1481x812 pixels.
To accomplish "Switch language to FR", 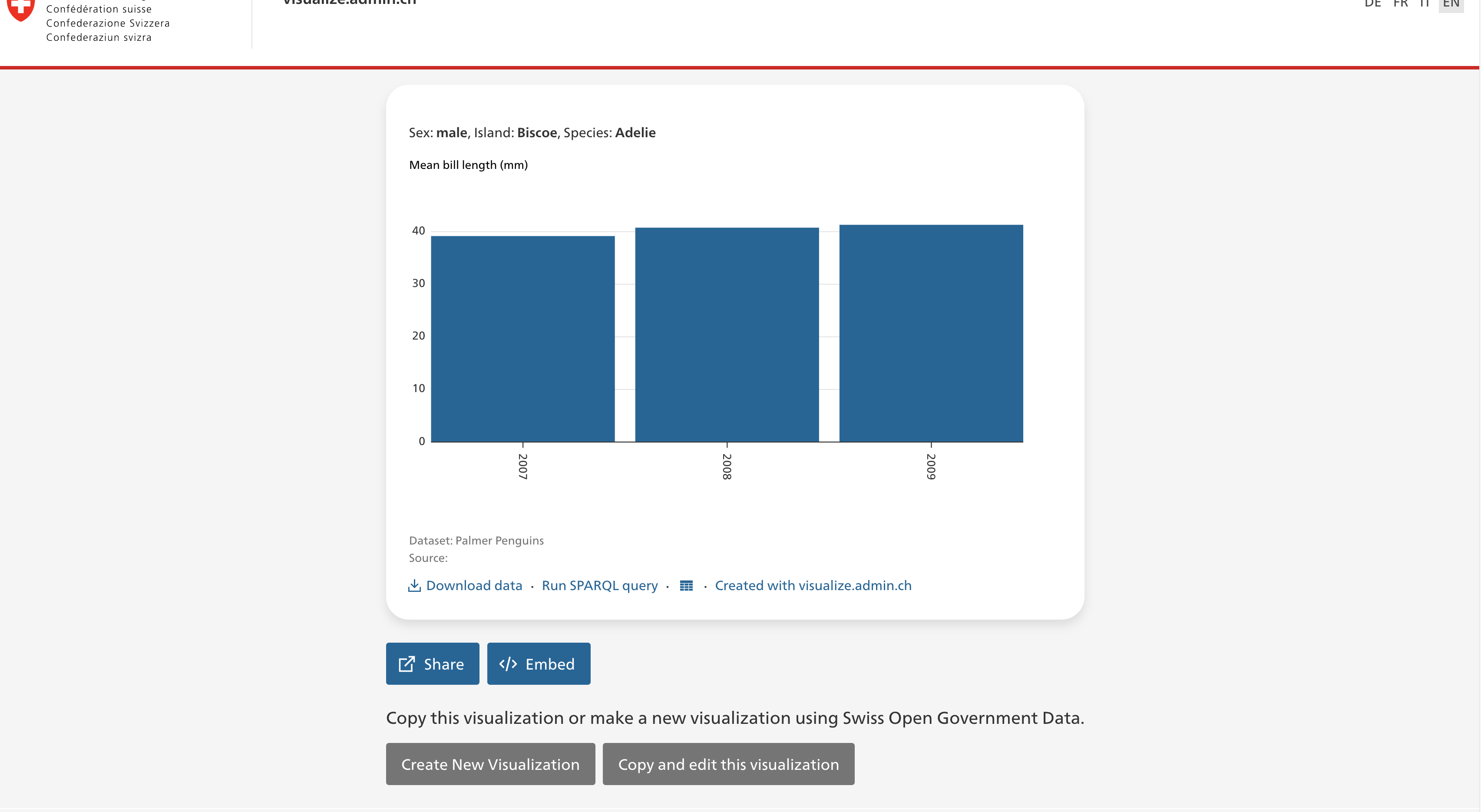I will click(1401, 3).
